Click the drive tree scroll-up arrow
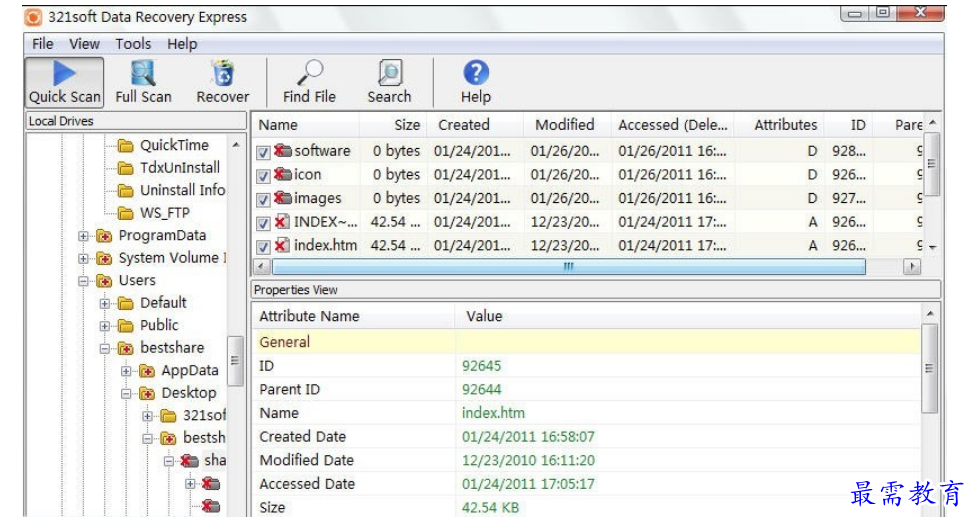This screenshot has height=525, width=972. (236, 144)
